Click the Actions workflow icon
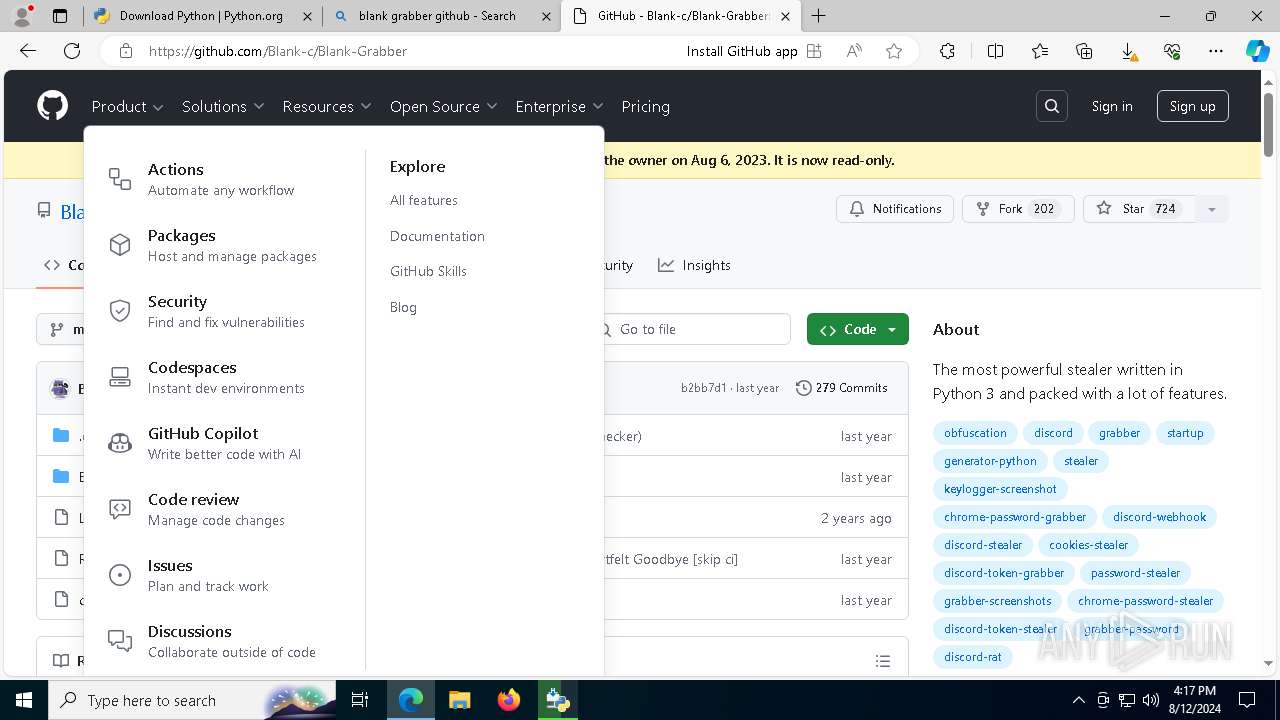Viewport: 1280px width, 720px height. coord(120,179)
